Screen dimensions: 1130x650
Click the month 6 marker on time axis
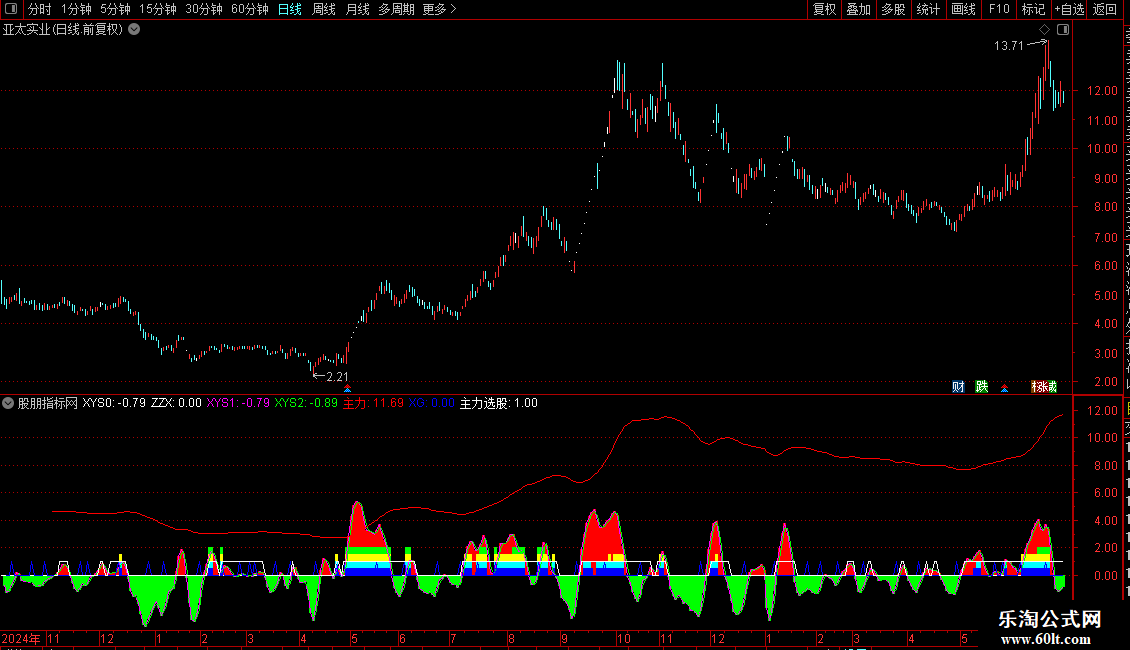point(402,639)
